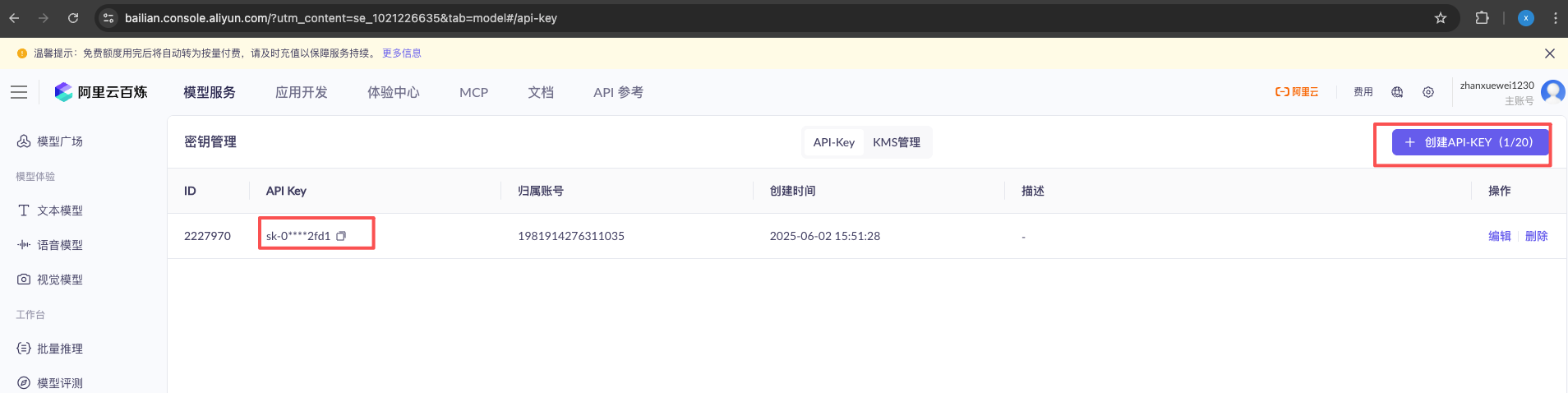The height and width of the screenshot is (393, 1568).
Task: Click 创建API-KEY button
Action: (1469, 142)
